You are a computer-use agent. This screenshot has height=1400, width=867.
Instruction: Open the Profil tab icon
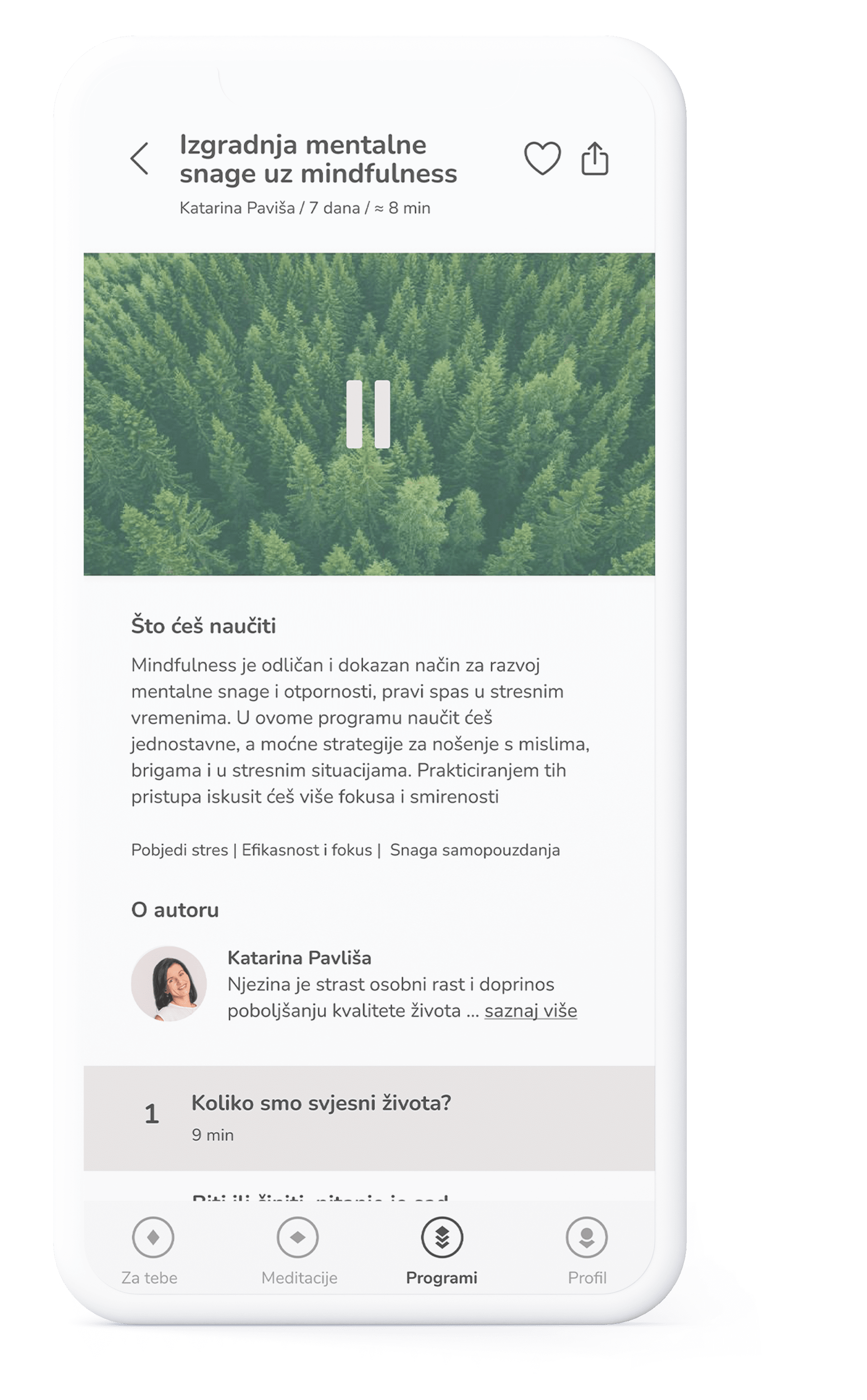click(587, 1237)
